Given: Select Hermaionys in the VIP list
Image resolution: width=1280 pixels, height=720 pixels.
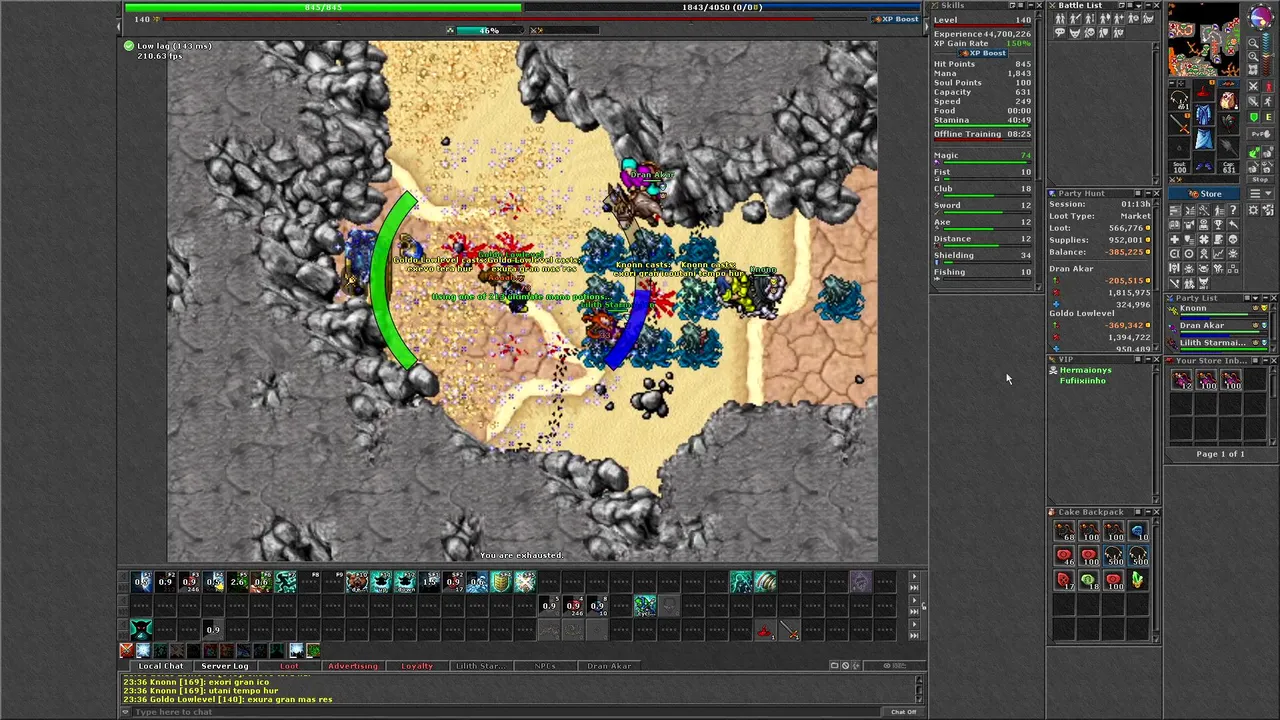Looking at the screenshot, I should tap(1085, 370).
